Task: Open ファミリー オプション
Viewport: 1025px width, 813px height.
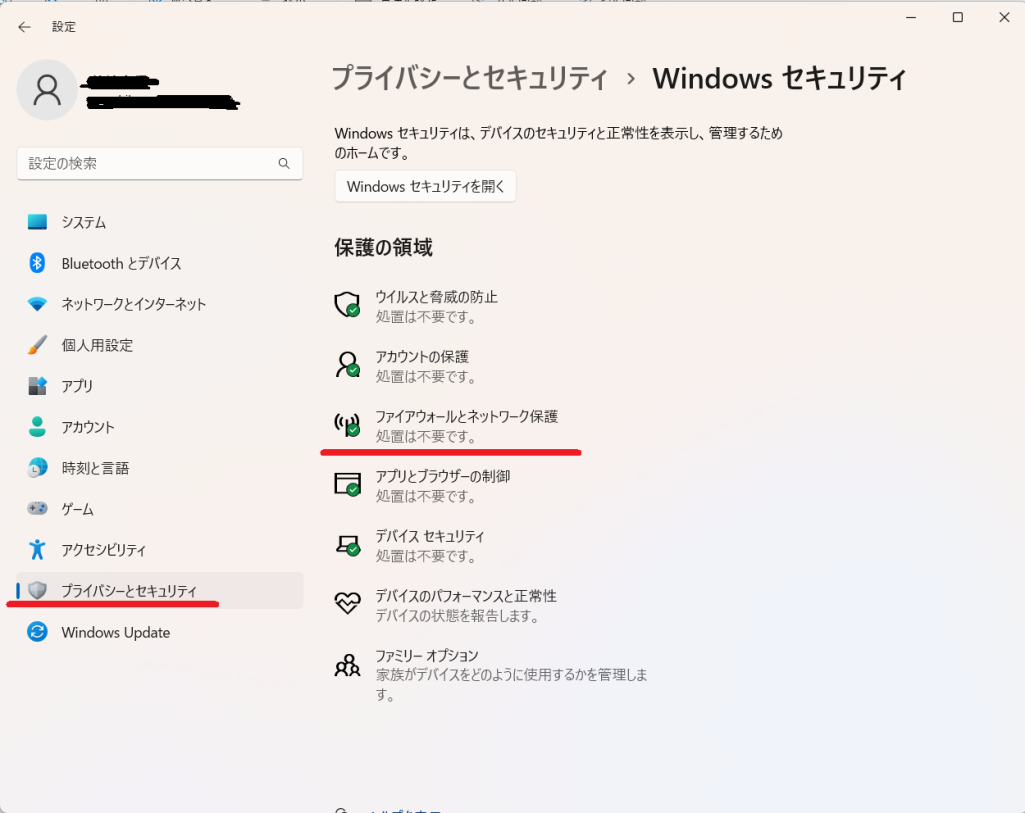Action: coord(492,675)
